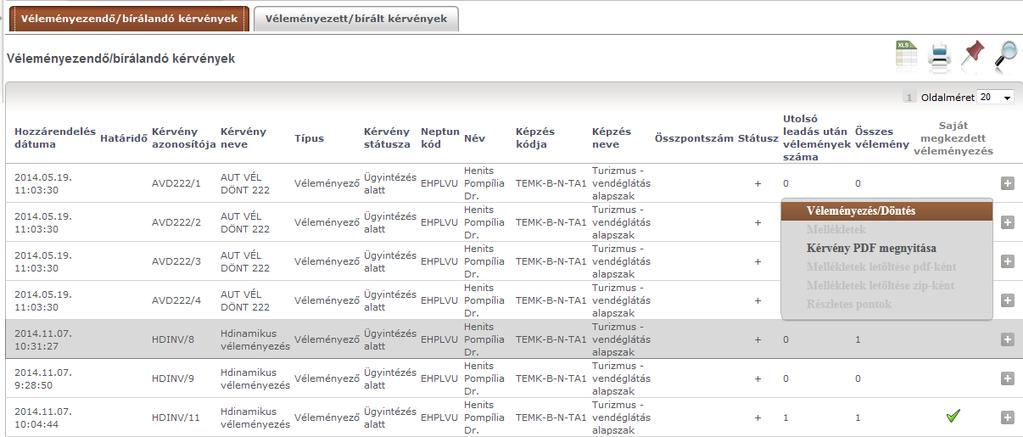
Task: Click date 2014.11.07. 10:04:44 cell
Action: click(x=43, y=417)
